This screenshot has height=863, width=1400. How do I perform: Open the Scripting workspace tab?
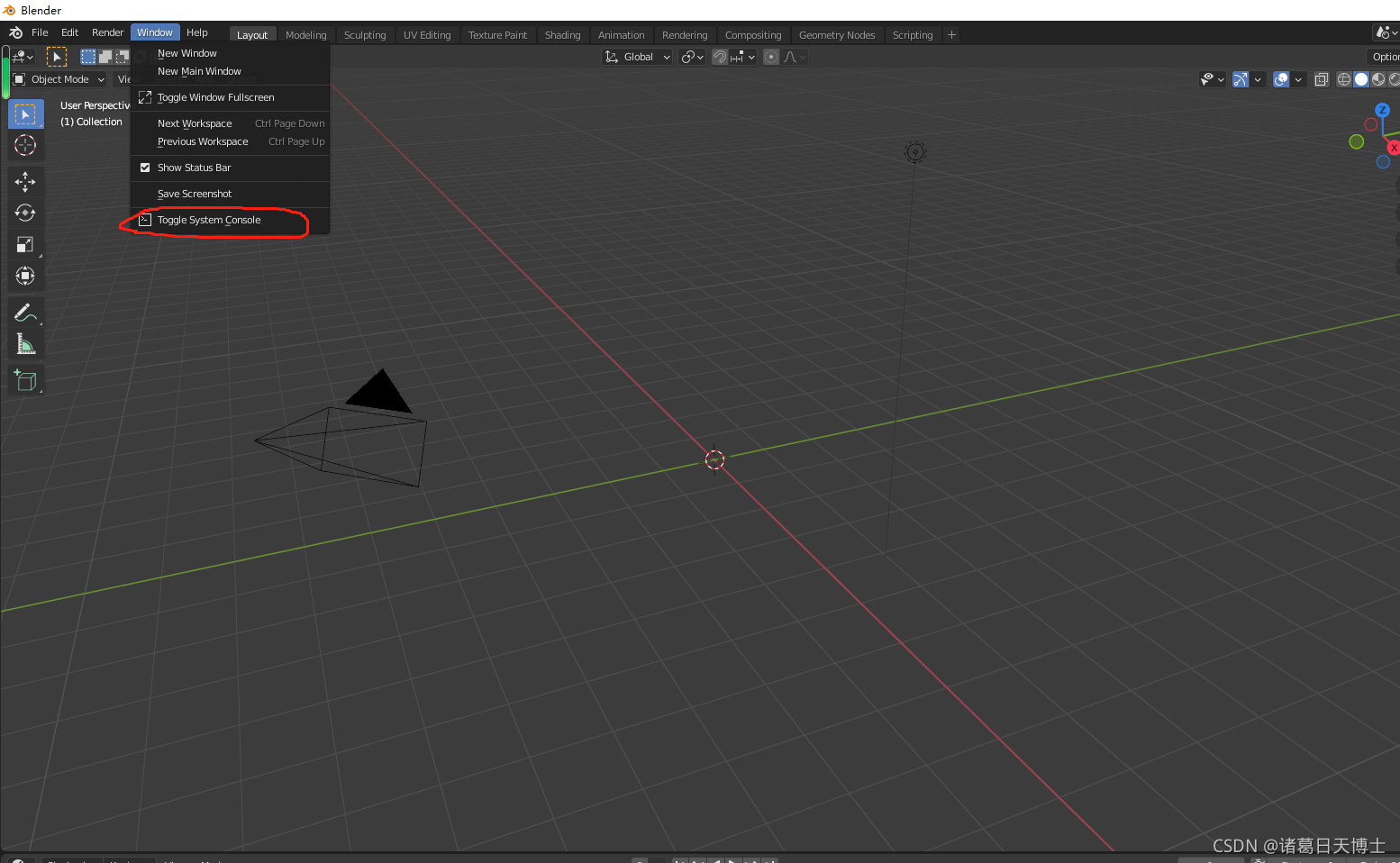tap(913, 35)
